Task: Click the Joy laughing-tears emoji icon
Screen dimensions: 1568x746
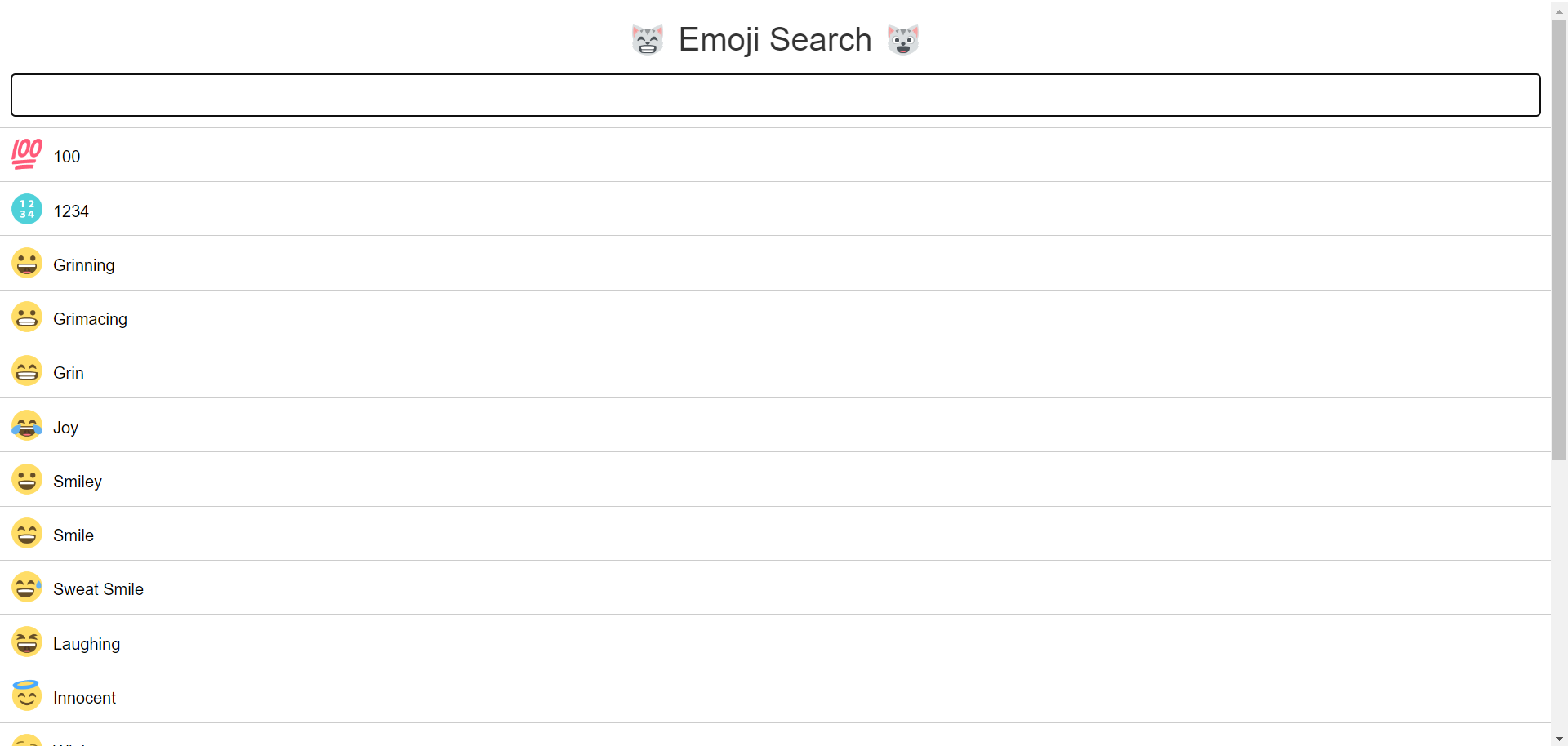Action: tap(25, 425)
